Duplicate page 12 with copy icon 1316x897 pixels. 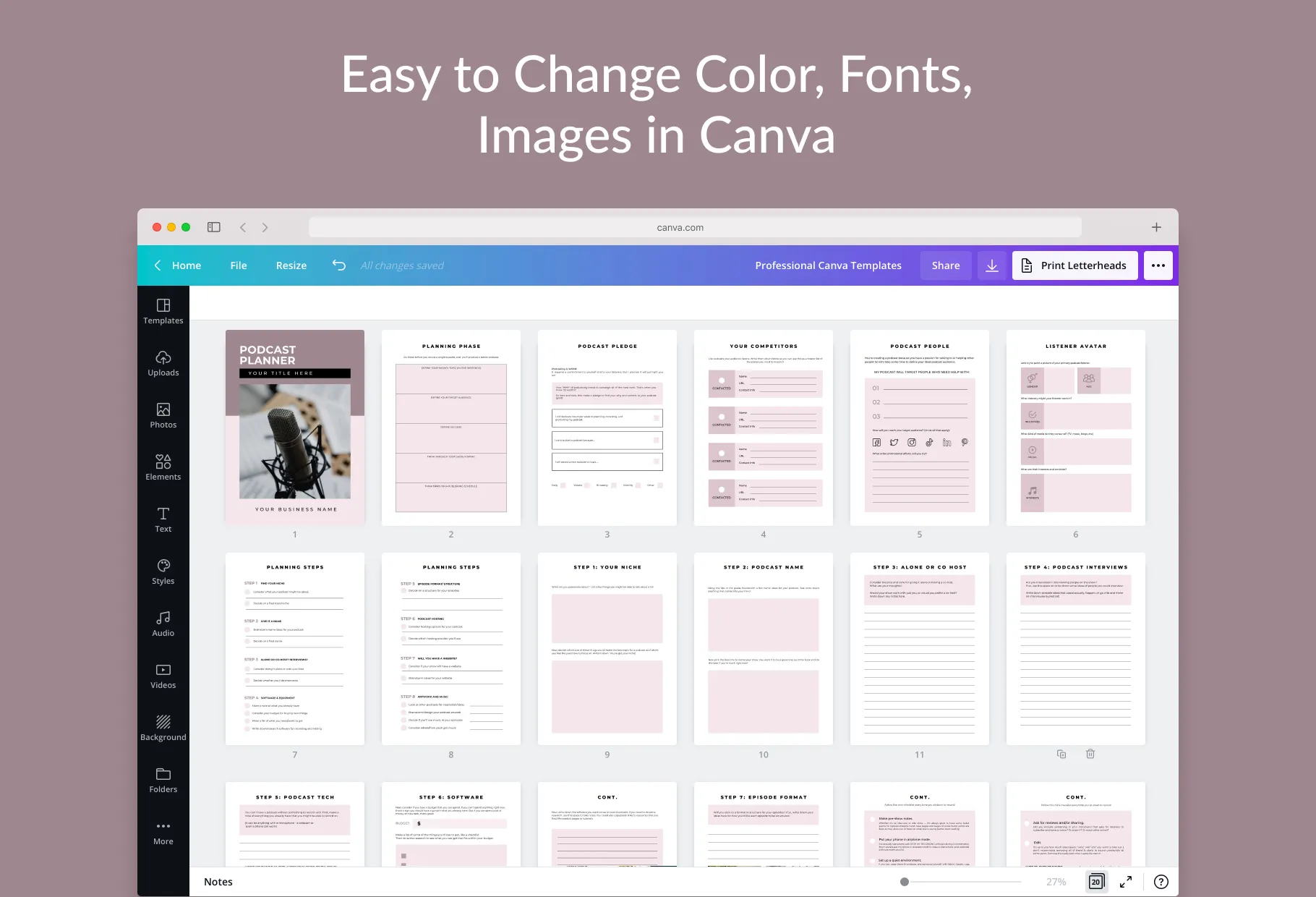click(x=1061, y=754)
